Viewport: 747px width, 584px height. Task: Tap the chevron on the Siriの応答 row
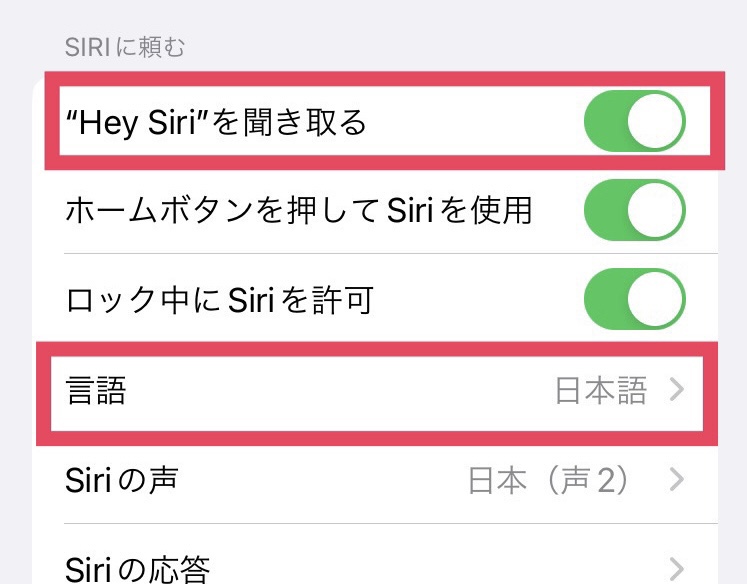click(677, 568)
